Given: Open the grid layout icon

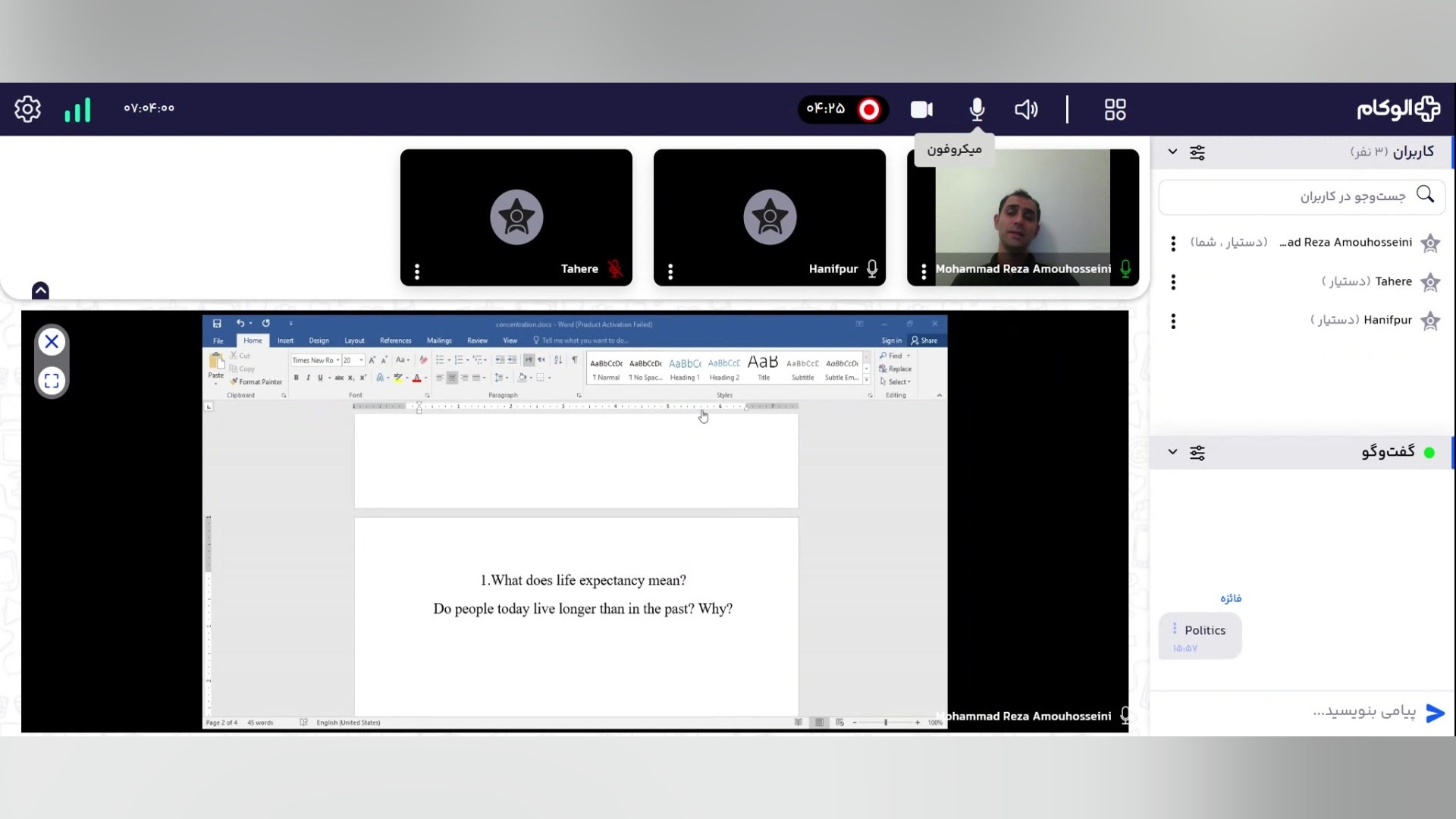Looking at the screenshot, I should [1115, 109].
